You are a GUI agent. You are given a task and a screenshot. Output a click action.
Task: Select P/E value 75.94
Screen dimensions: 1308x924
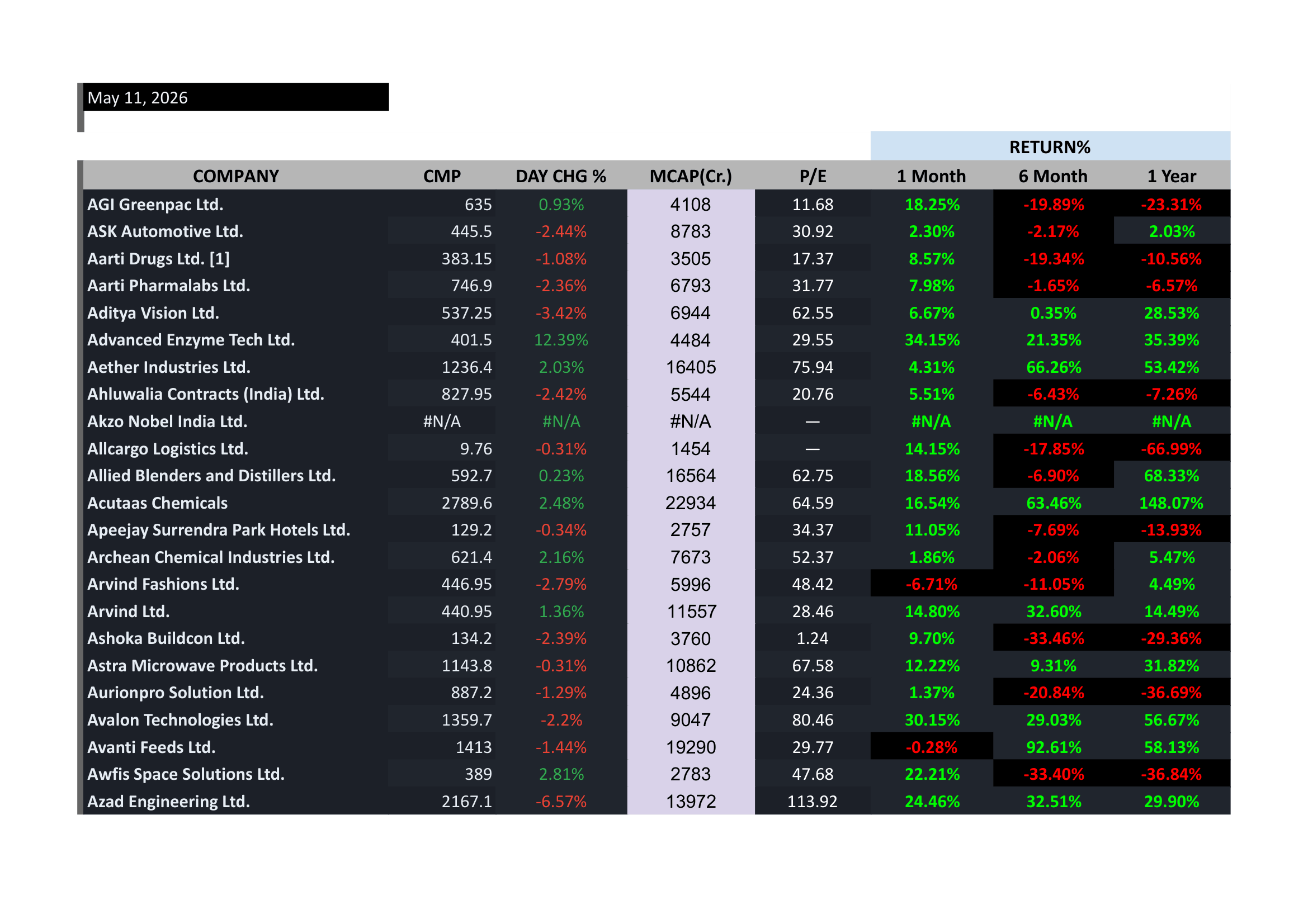tap(813, 367)
